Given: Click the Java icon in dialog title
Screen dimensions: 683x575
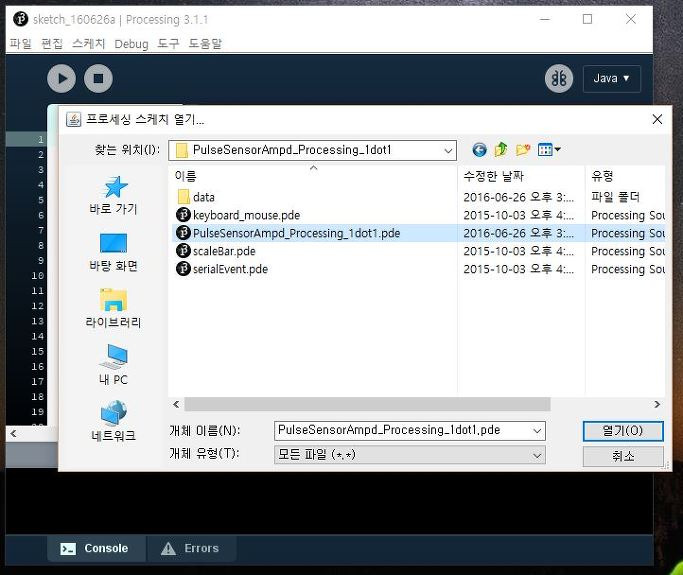Looking at the screenshot, I should 73,119.
